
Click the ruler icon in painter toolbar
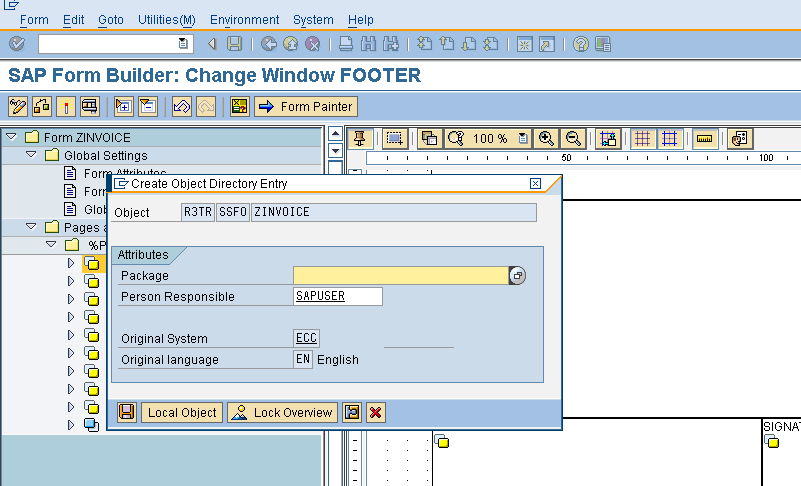(704, 138)
